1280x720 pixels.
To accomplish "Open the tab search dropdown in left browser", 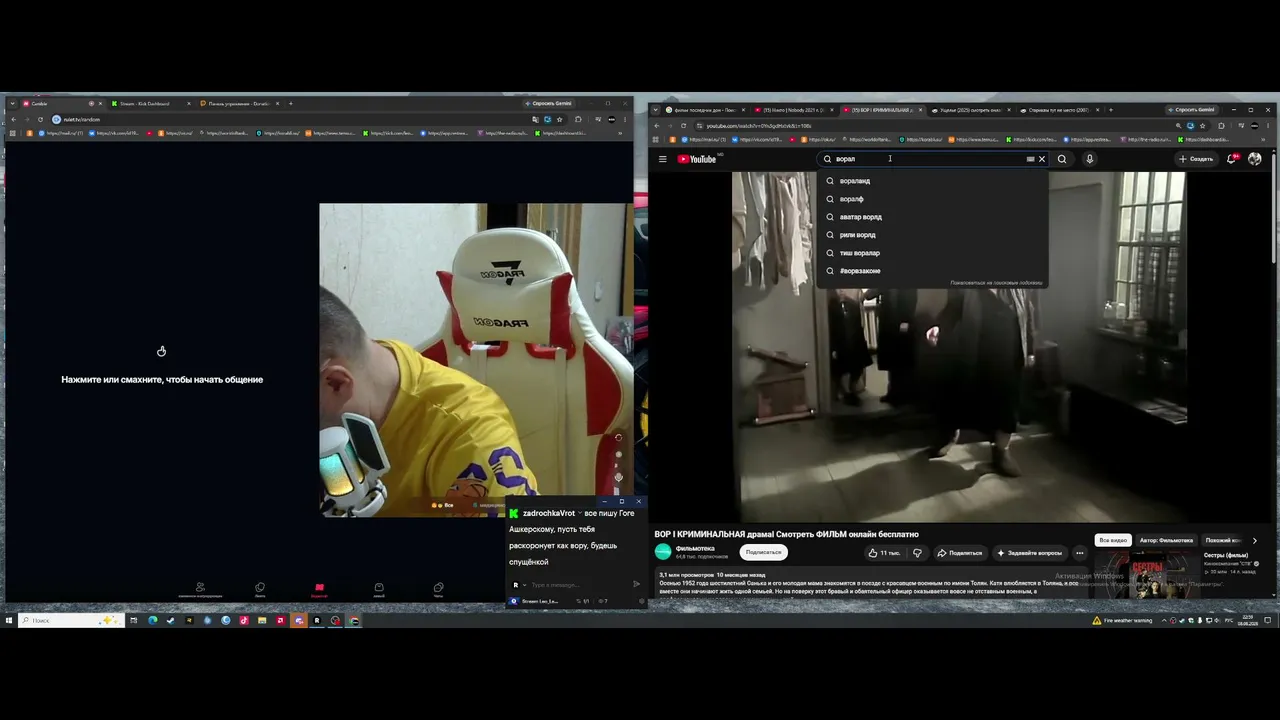I will tap(12, 104).
